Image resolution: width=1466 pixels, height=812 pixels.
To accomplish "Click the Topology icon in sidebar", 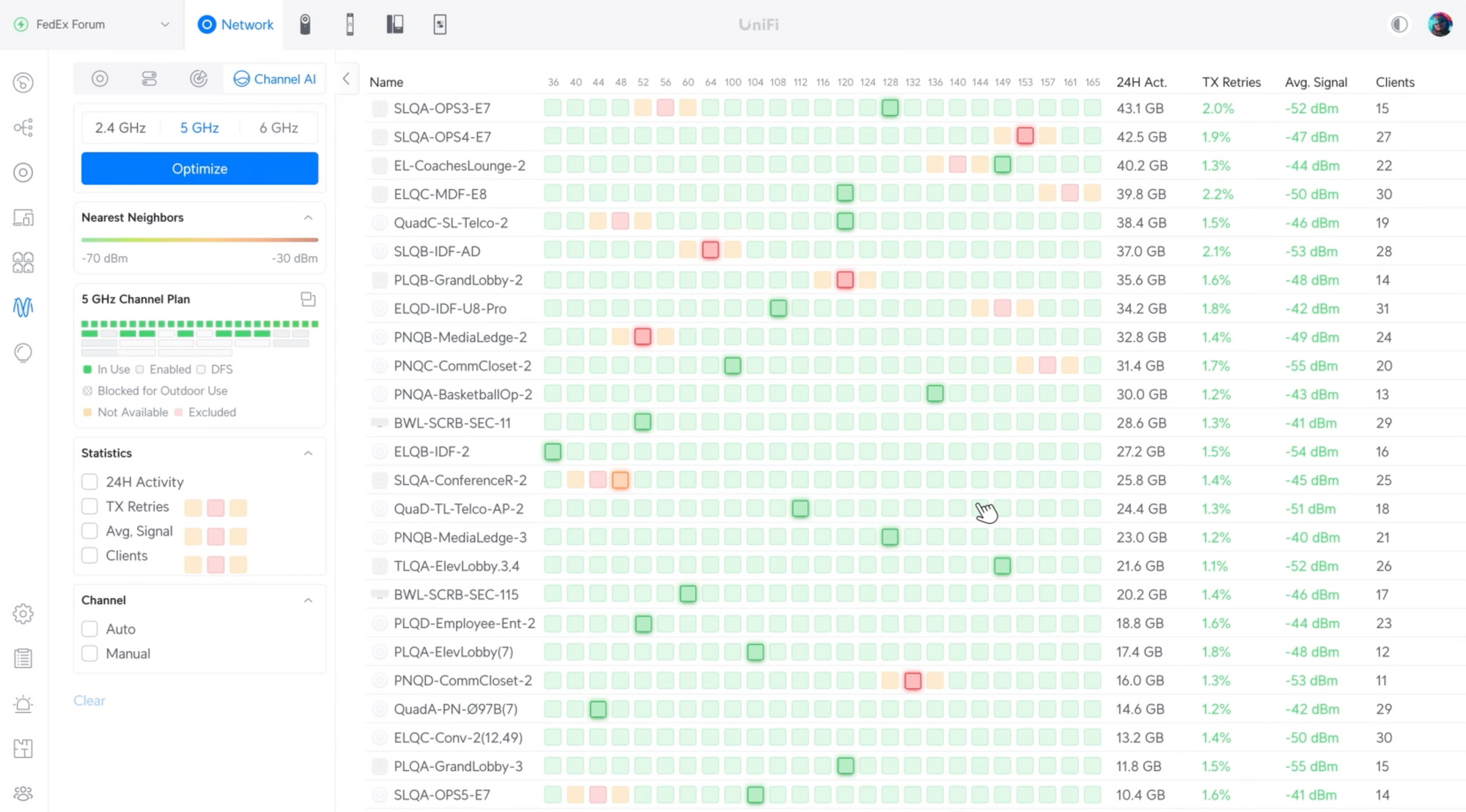I will point(23,128).
